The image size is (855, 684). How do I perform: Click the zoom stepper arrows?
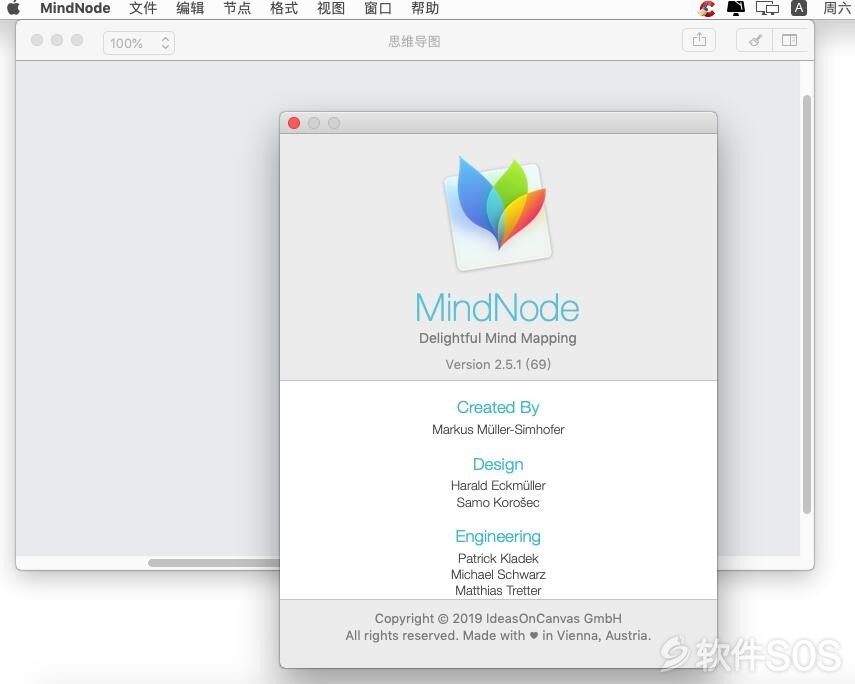pos(165,43)
